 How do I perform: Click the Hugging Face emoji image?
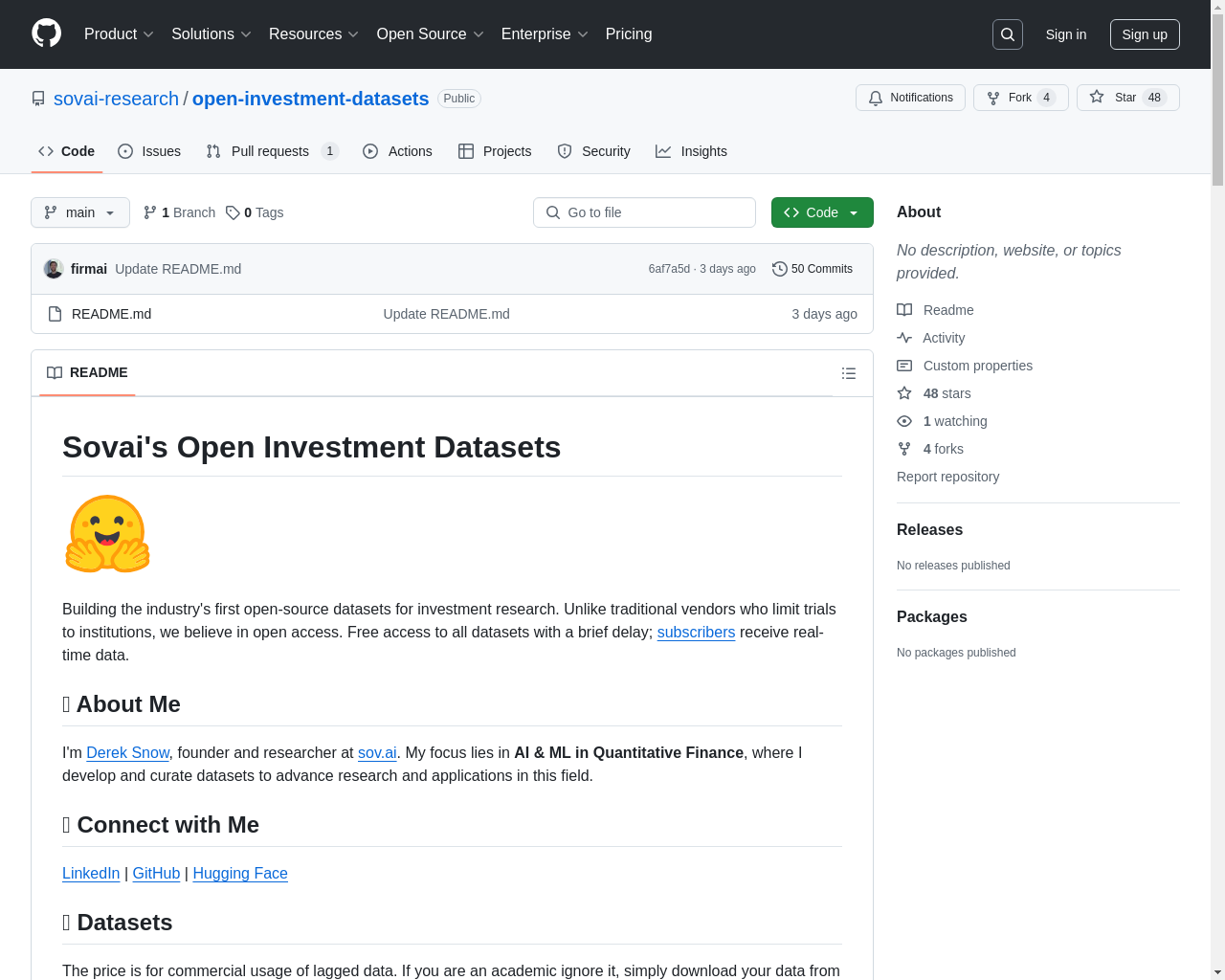[107, 534]
